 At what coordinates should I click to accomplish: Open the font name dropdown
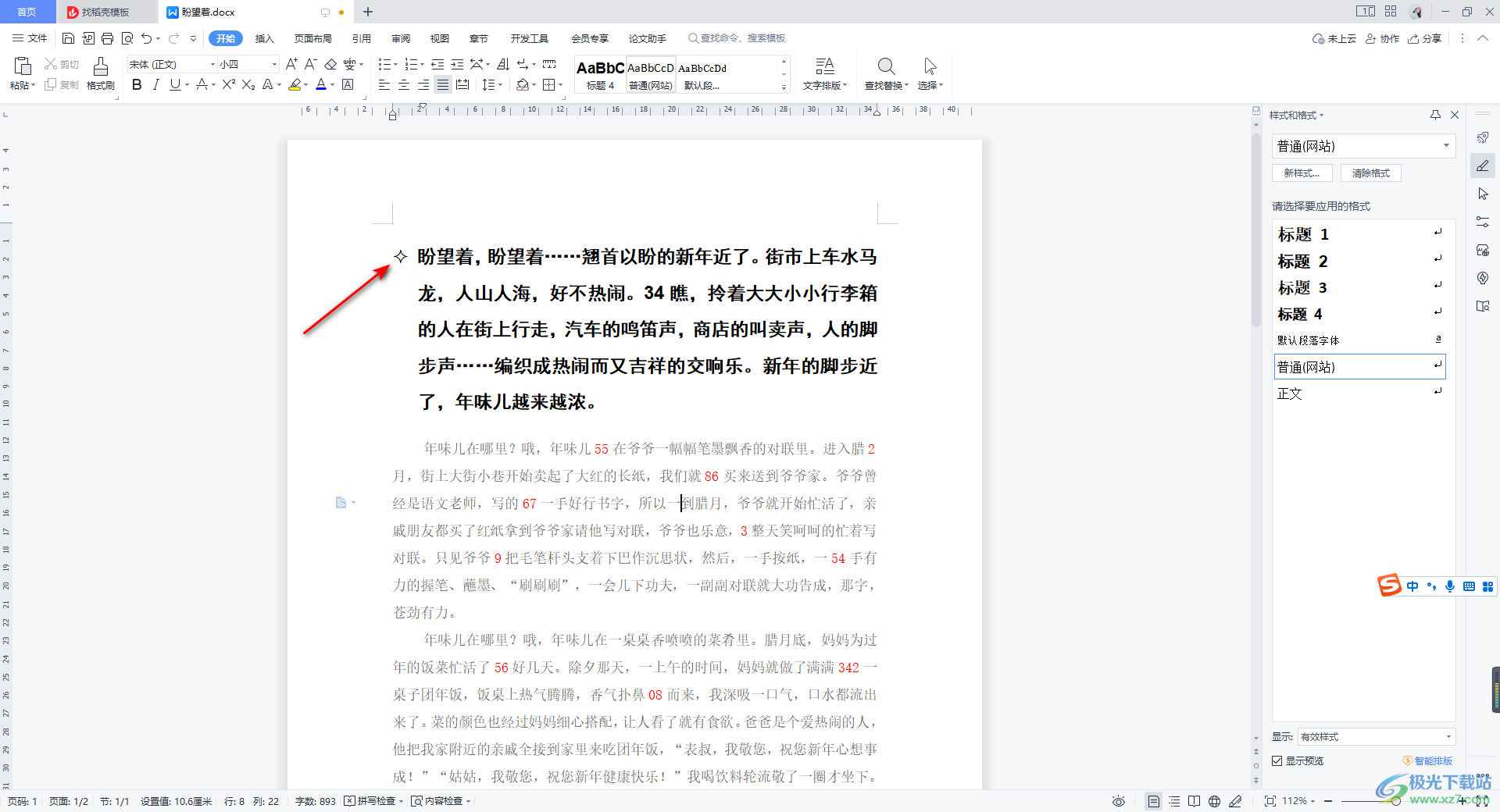click(212, 64)
